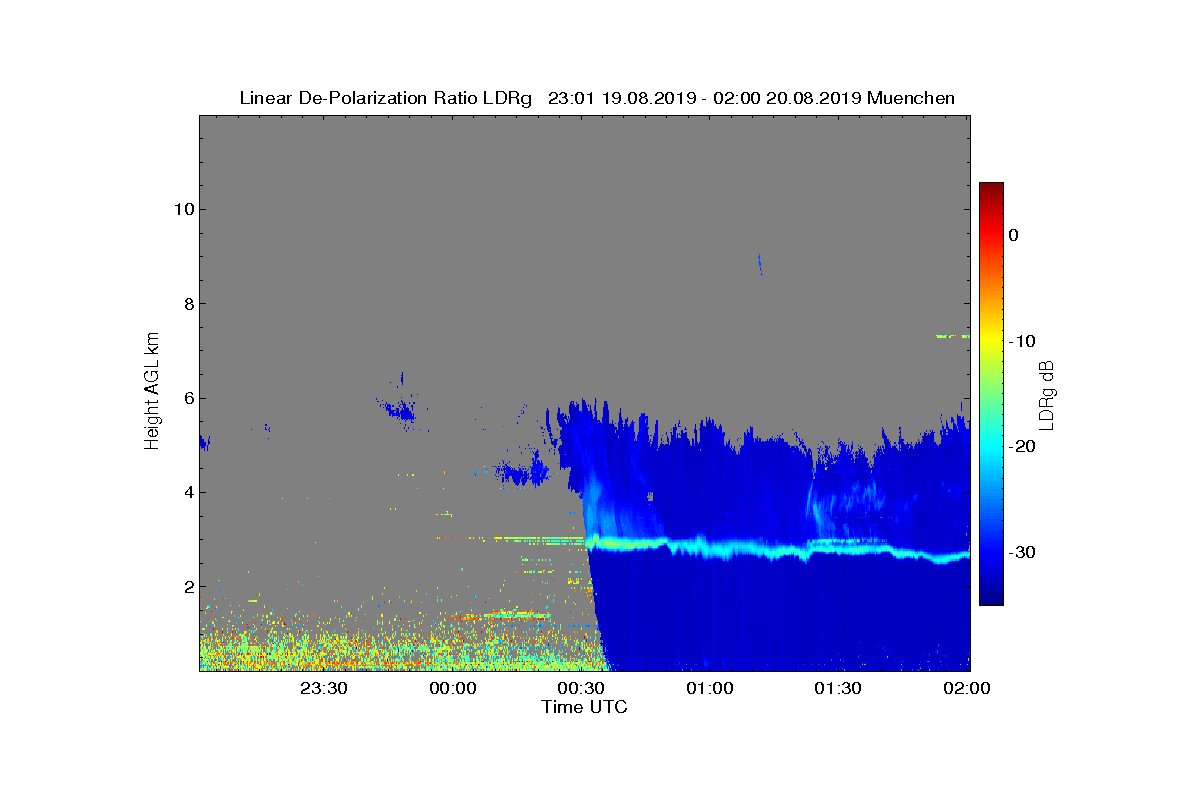Viewport: 1200px width, 800px height.
Task: Click the 01:30 time axis label
Action: point(838,688)
